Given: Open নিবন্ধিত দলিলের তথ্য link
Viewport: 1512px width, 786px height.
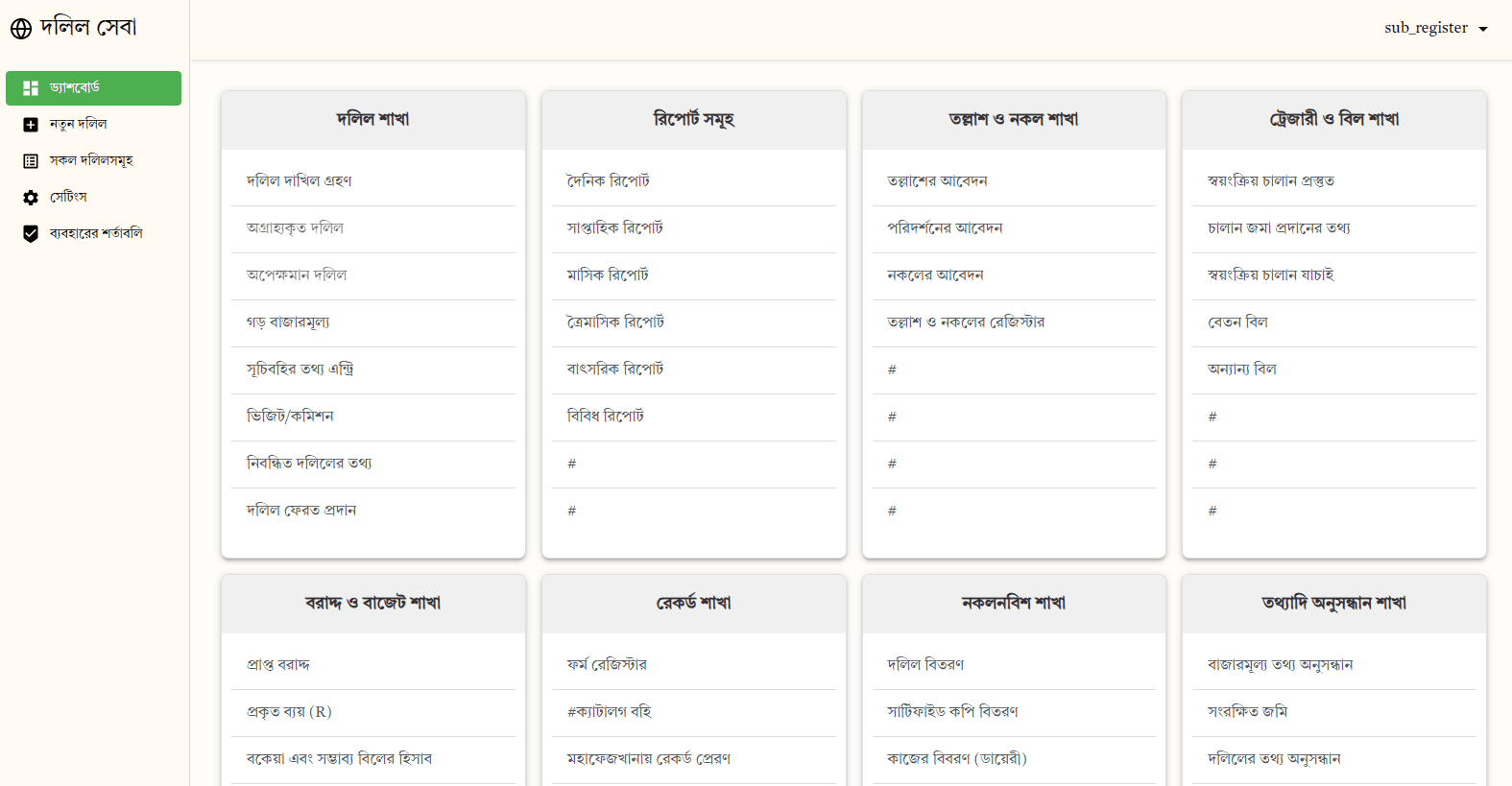Looking at the screenshot, I should [309, 464].
